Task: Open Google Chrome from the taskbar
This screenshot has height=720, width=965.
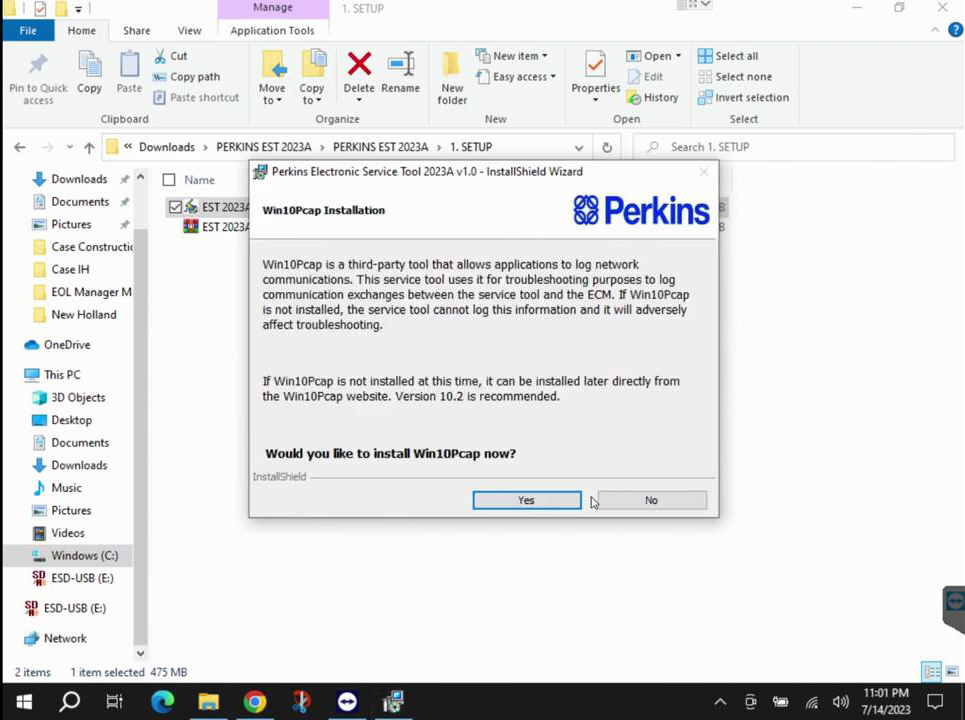Action: click(x=254, y=702)
